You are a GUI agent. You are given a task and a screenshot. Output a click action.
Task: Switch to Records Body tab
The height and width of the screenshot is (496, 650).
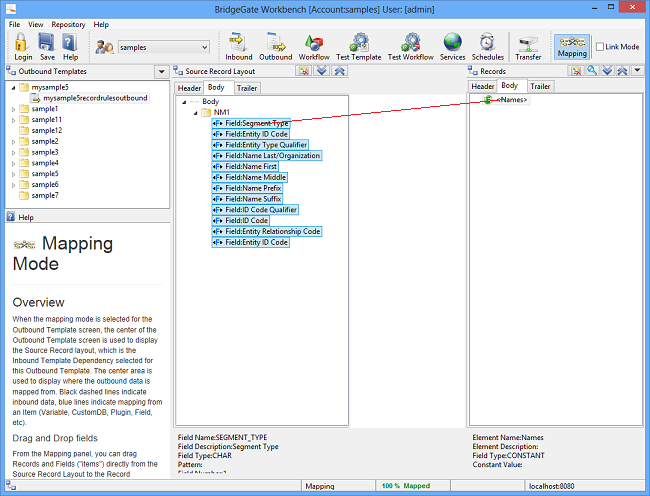click(x=509, y=85)
